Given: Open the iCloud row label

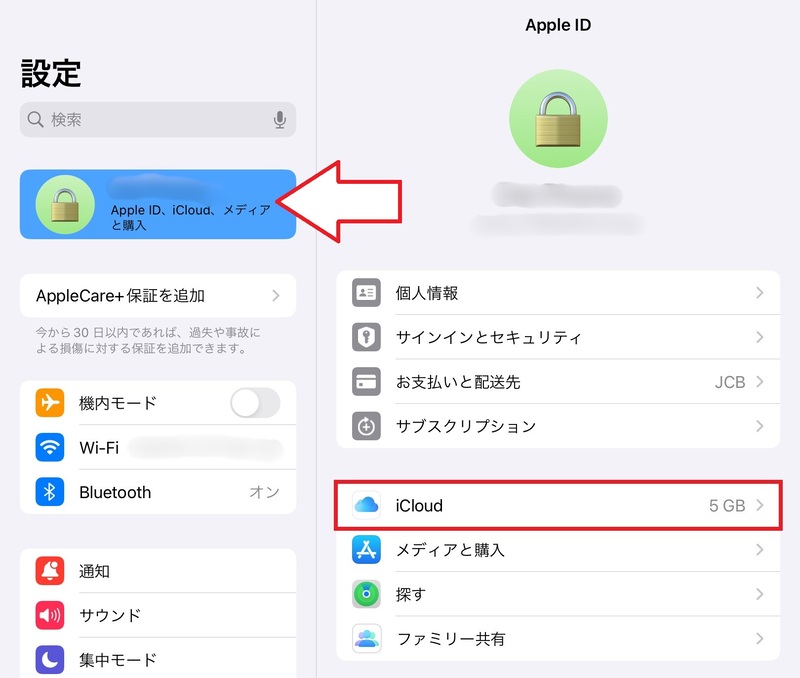Looking at the screenshot, I should 419,506.
